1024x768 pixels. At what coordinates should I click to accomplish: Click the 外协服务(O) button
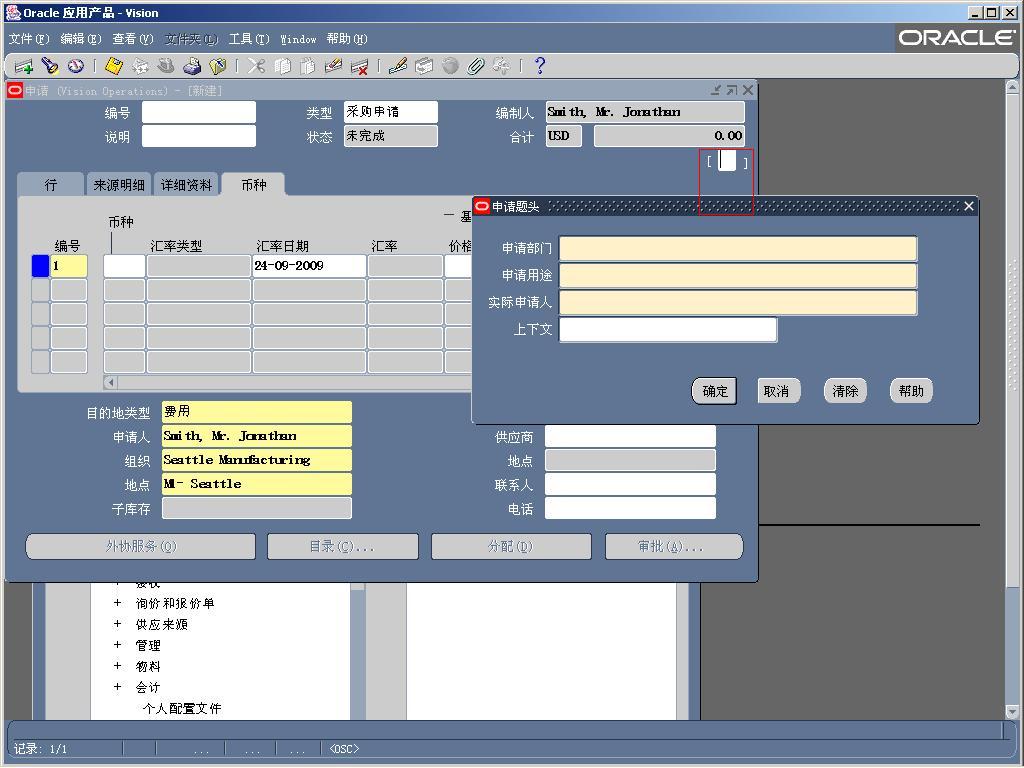coord(140,547)
